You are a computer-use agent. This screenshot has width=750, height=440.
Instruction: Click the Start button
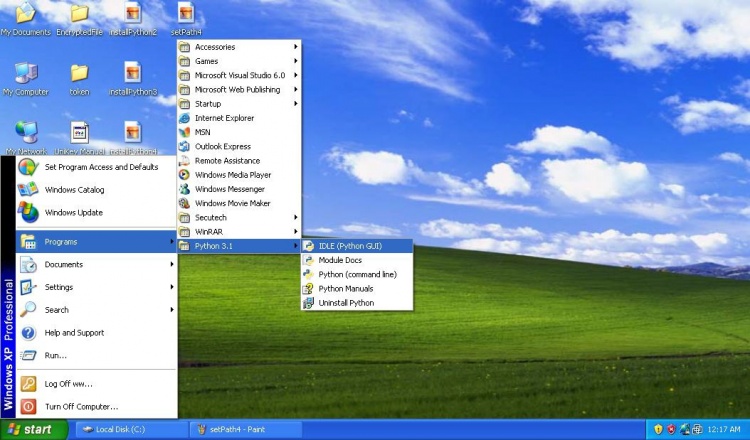pyautogui.click(x=33, y=429)
